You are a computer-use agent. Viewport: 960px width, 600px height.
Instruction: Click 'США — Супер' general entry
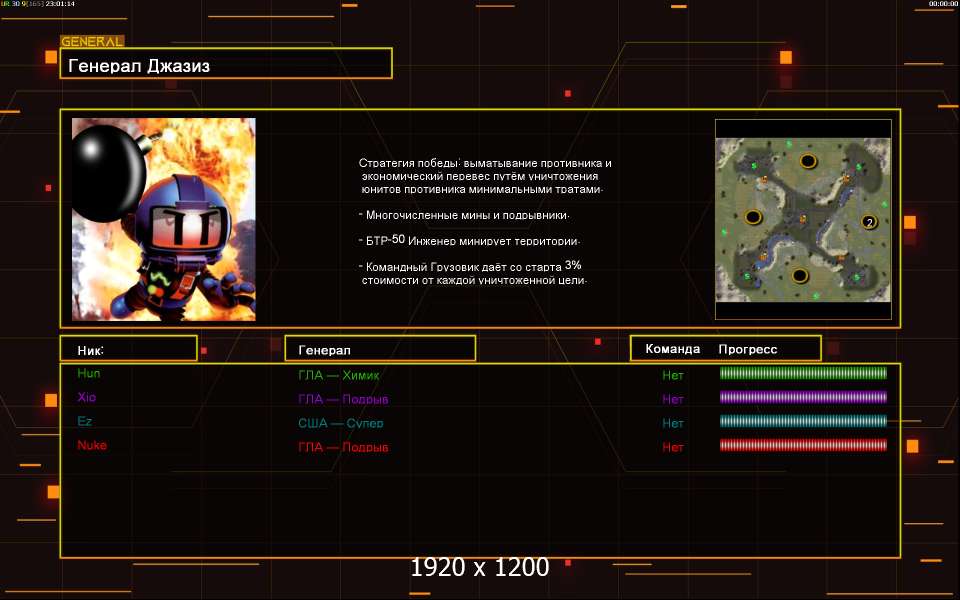340,423
